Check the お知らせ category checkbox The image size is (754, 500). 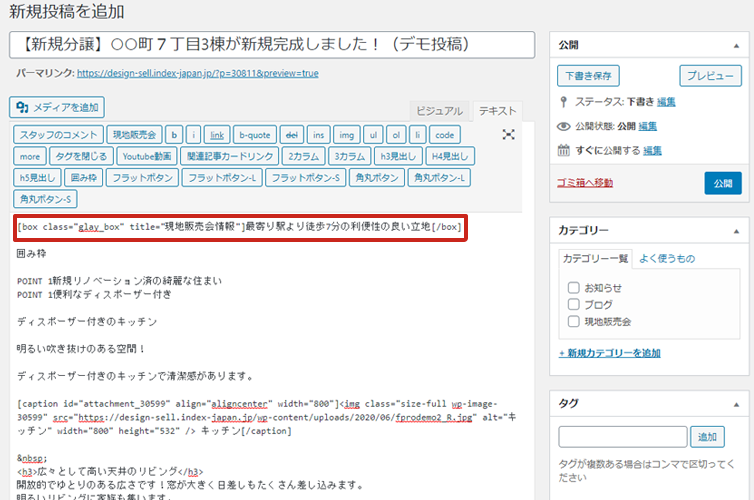574,287
